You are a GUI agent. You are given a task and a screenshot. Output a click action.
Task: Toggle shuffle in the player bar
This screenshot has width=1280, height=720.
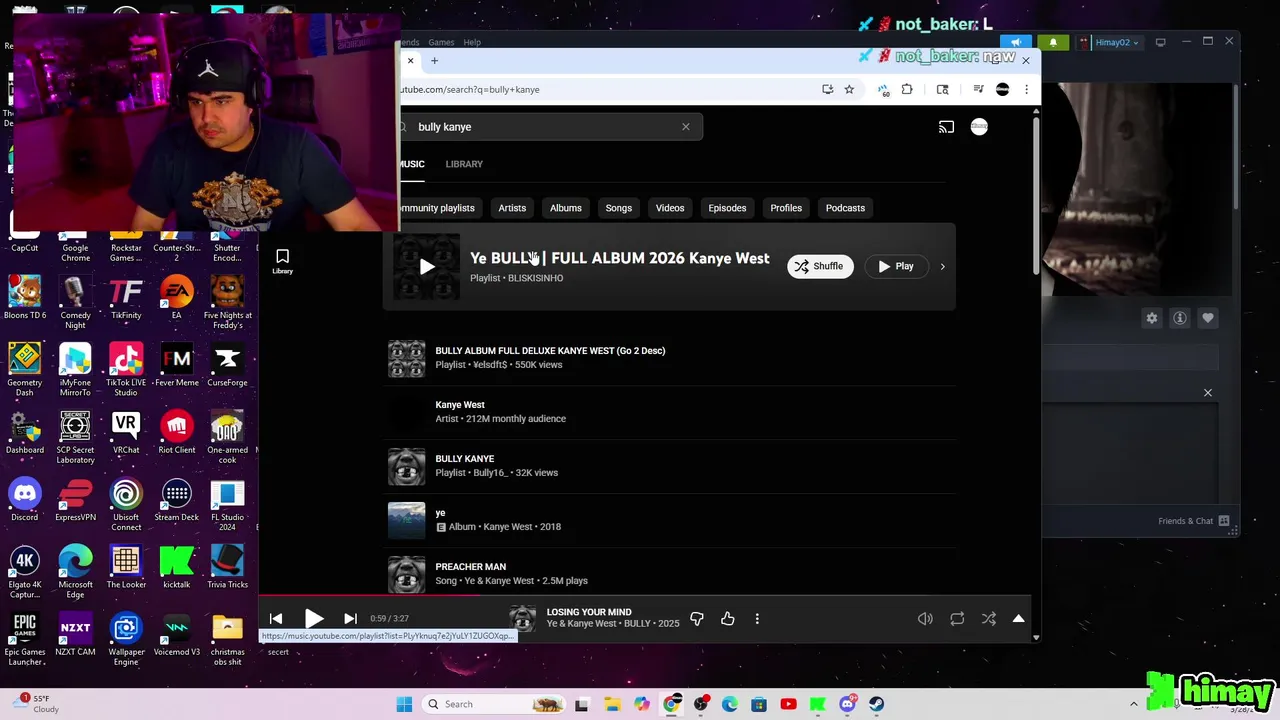(988, 619)
